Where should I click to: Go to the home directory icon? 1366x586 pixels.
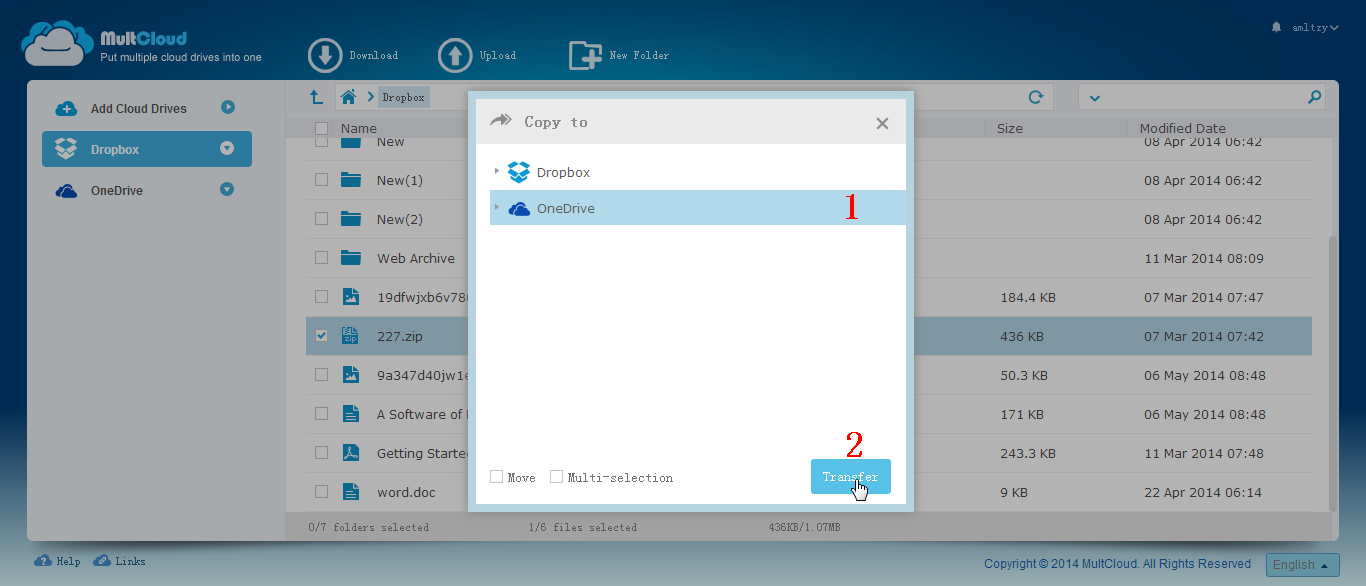point(348,97)
